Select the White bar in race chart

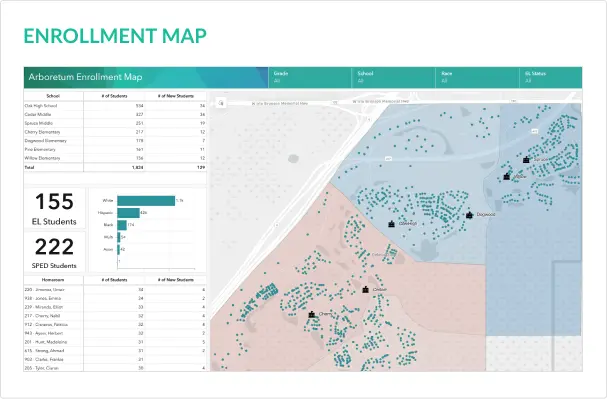click(x=146, y=201)
